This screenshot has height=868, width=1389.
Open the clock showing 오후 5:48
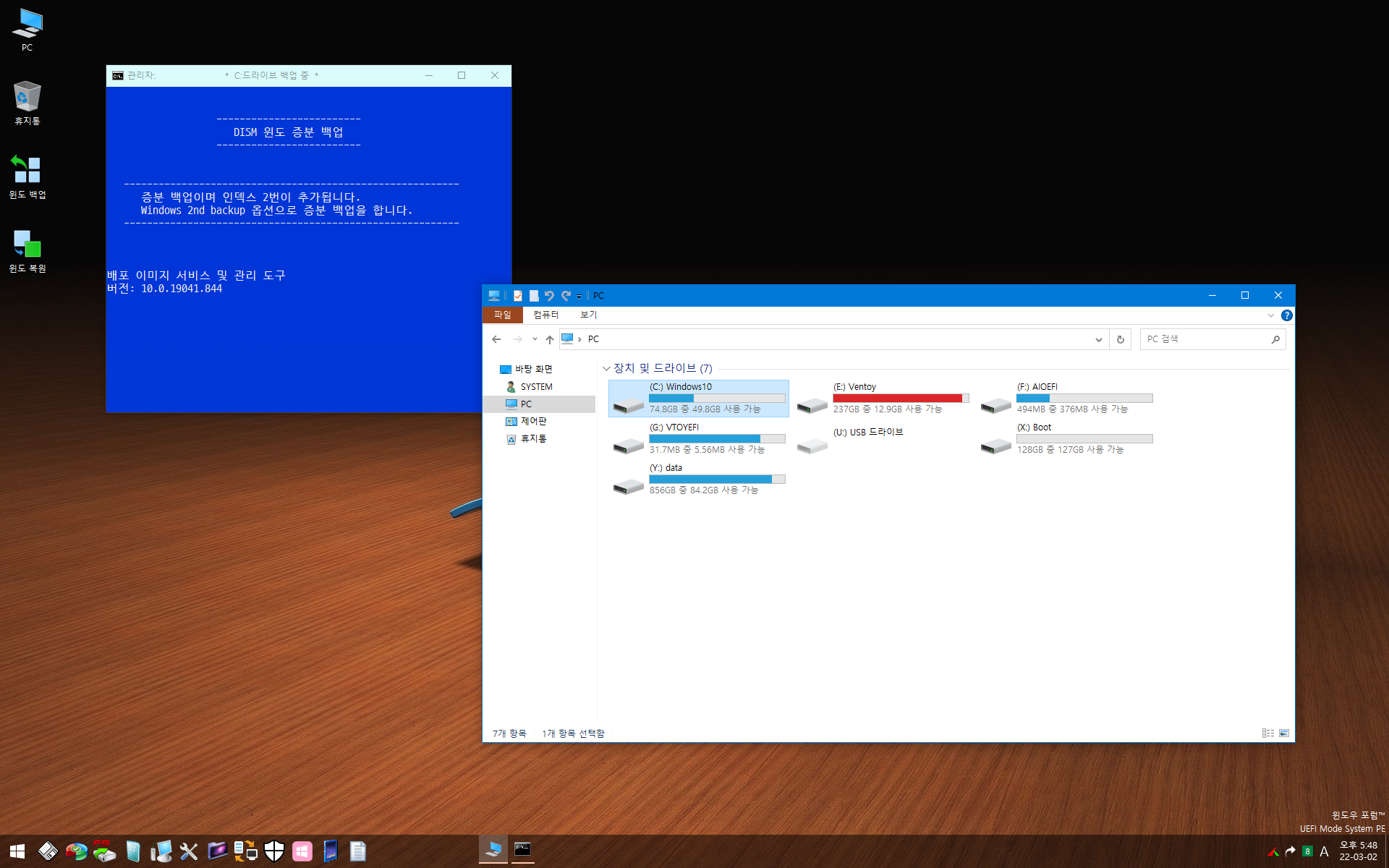pyautogui.click(x=1358, y=851)
